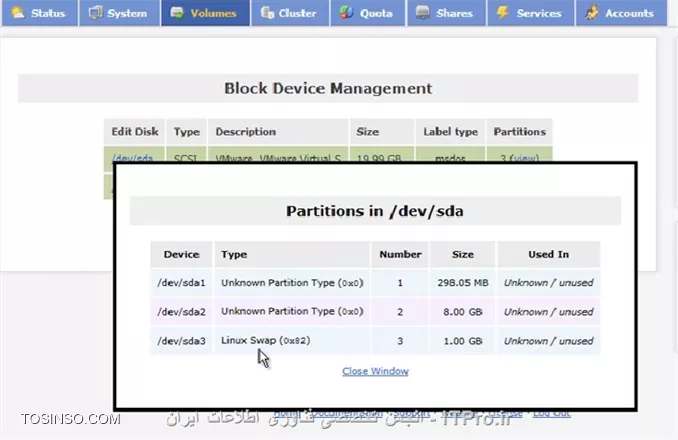Open the Services tab
678x440 pixels.
click(x=531, y=13)
